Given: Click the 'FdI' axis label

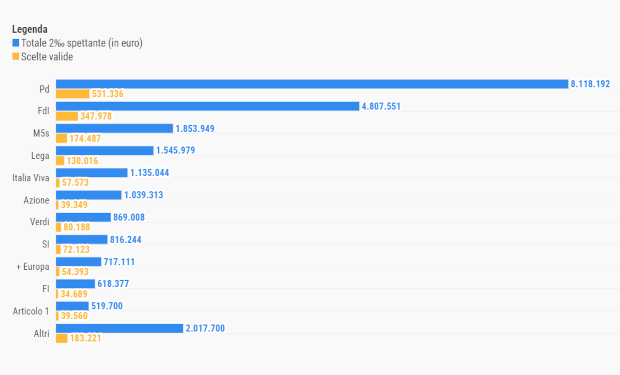Looking at the screenshot, I should [43, 111].
